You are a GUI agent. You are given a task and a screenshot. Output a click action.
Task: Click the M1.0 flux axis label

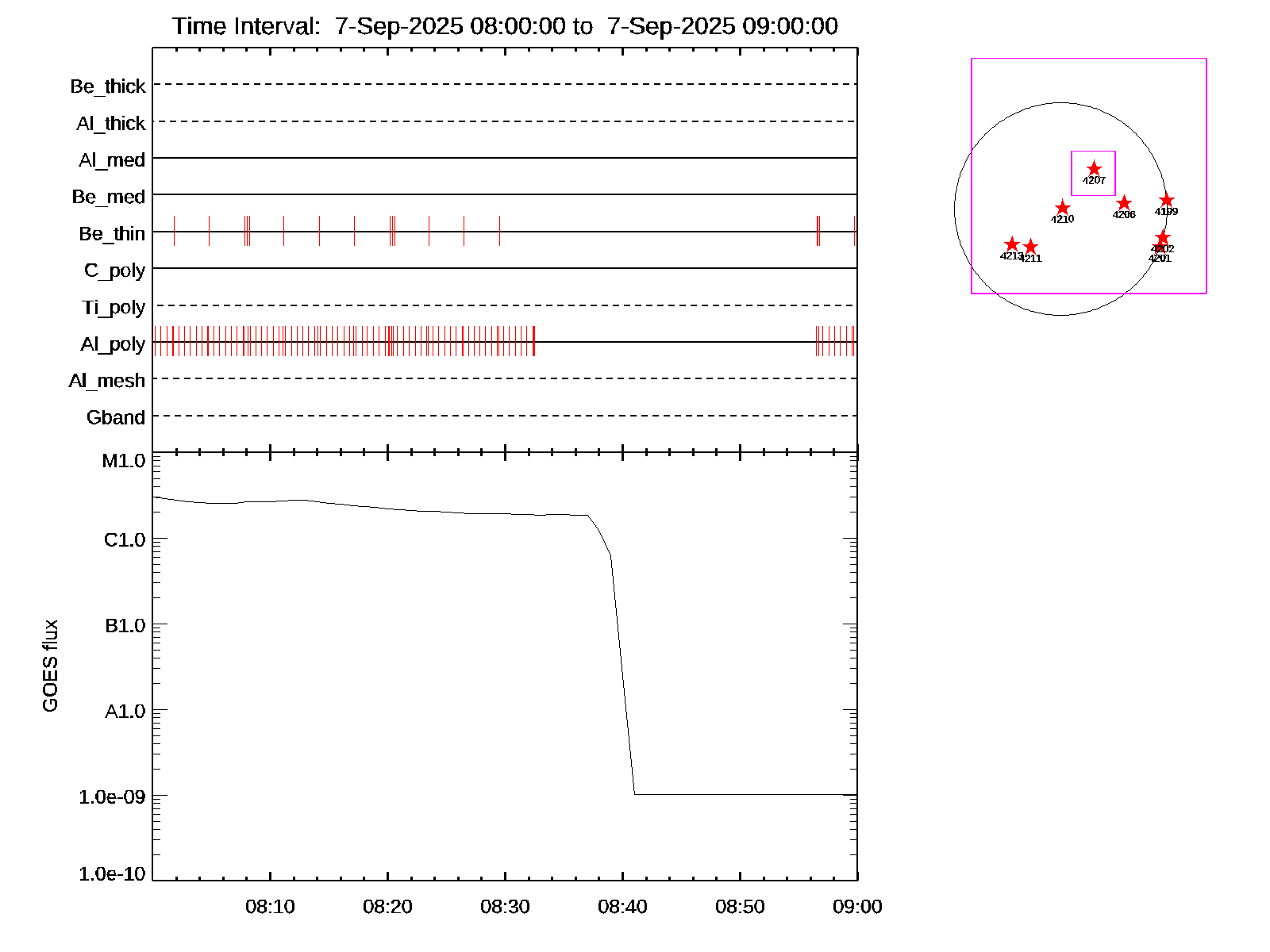click(124, 461)
